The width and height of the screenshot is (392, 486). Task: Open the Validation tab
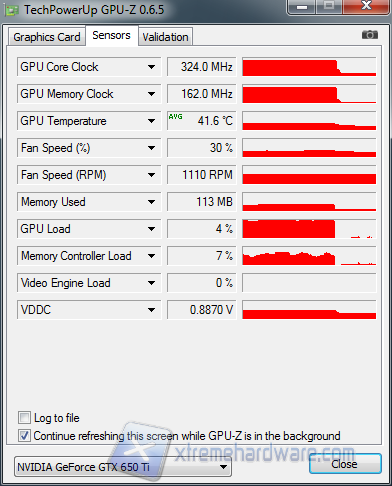click(165, 37)
